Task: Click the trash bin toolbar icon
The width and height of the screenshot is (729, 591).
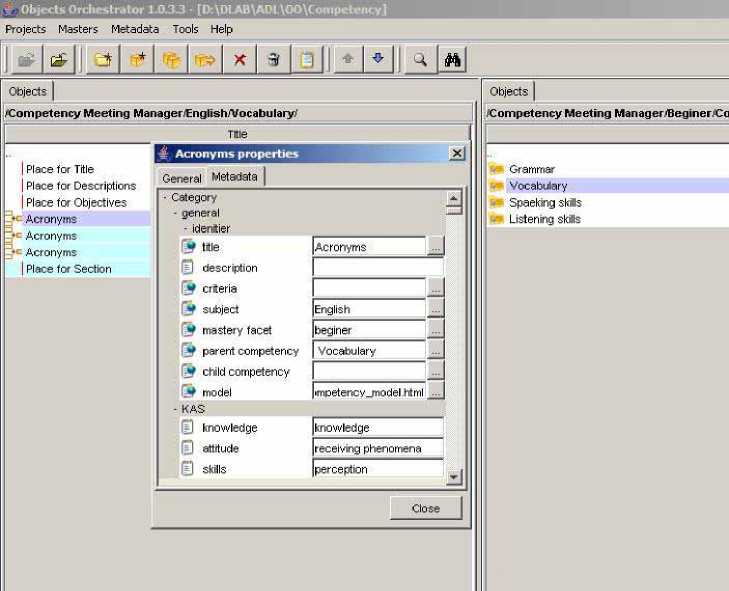Action: (273, 60)
